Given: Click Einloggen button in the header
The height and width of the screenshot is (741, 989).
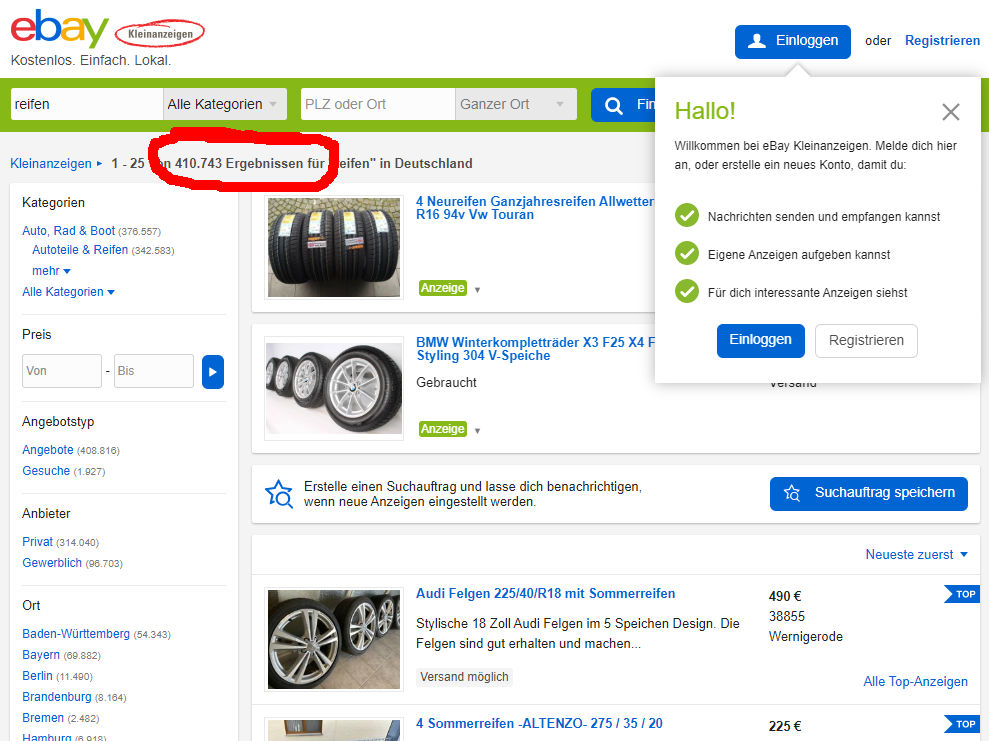Looking at the screenshot, I should tap(792, 42).
